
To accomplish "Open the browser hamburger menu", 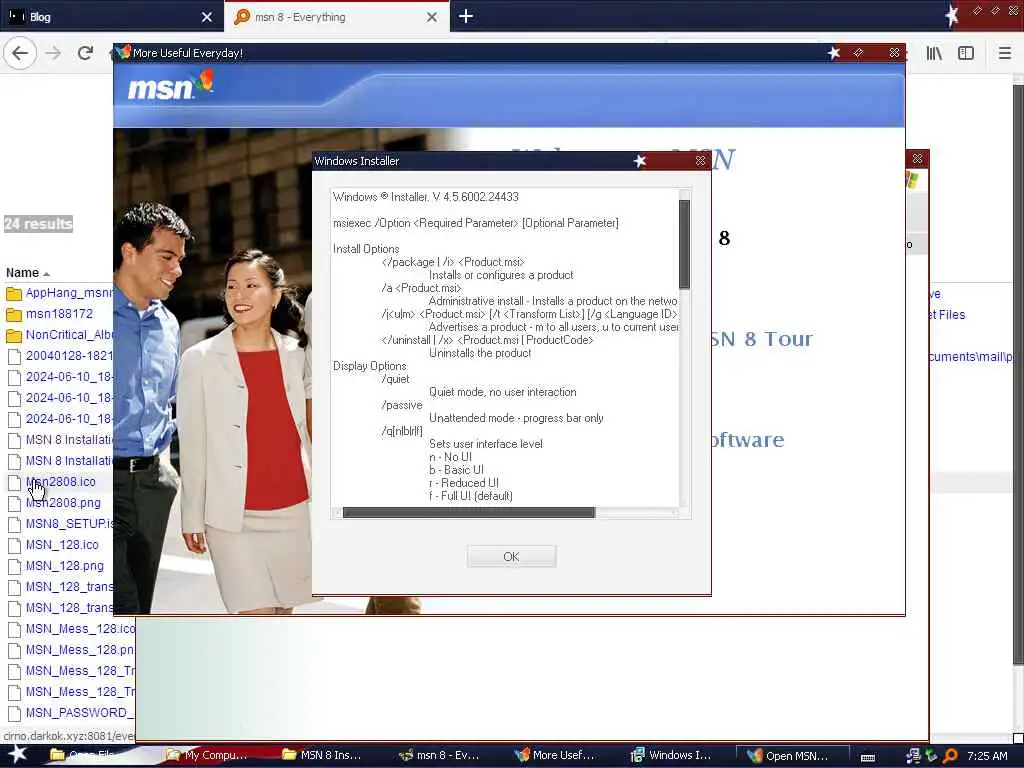I will coord(1005,53).
